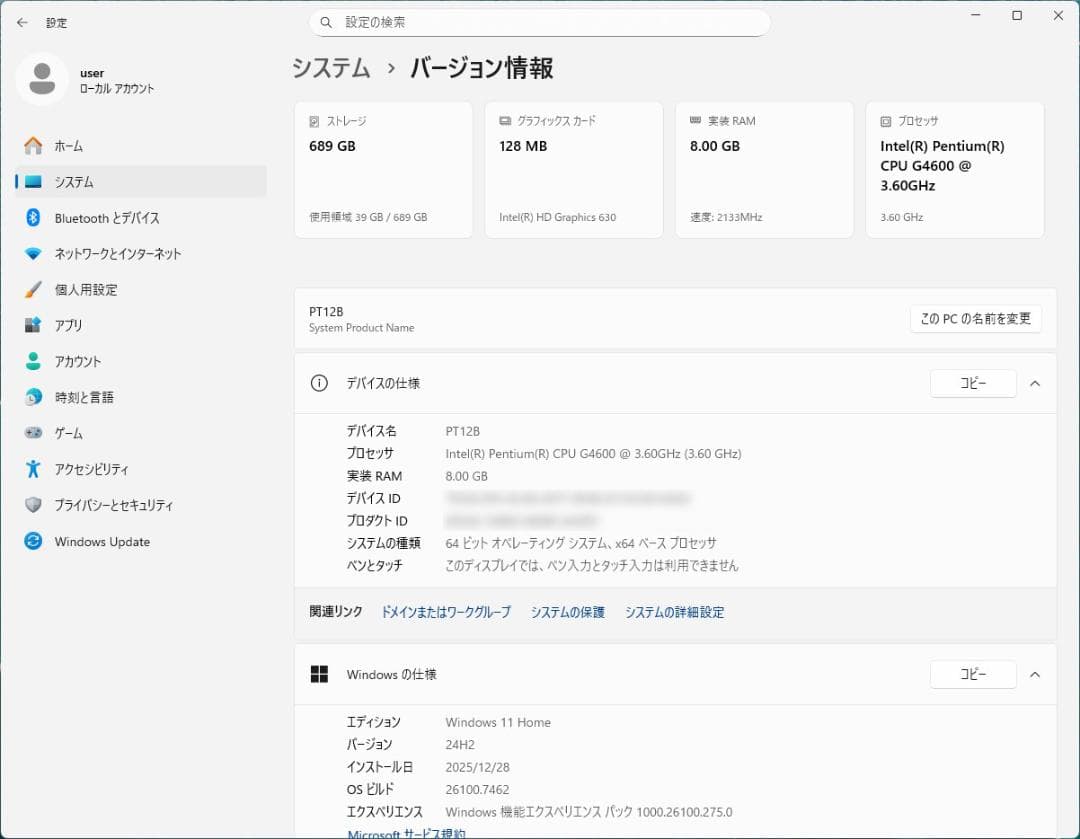Viewport: 1080px width, 839px height.
Task: Open アクセシビリティ settings
Action: click(104, 469)
